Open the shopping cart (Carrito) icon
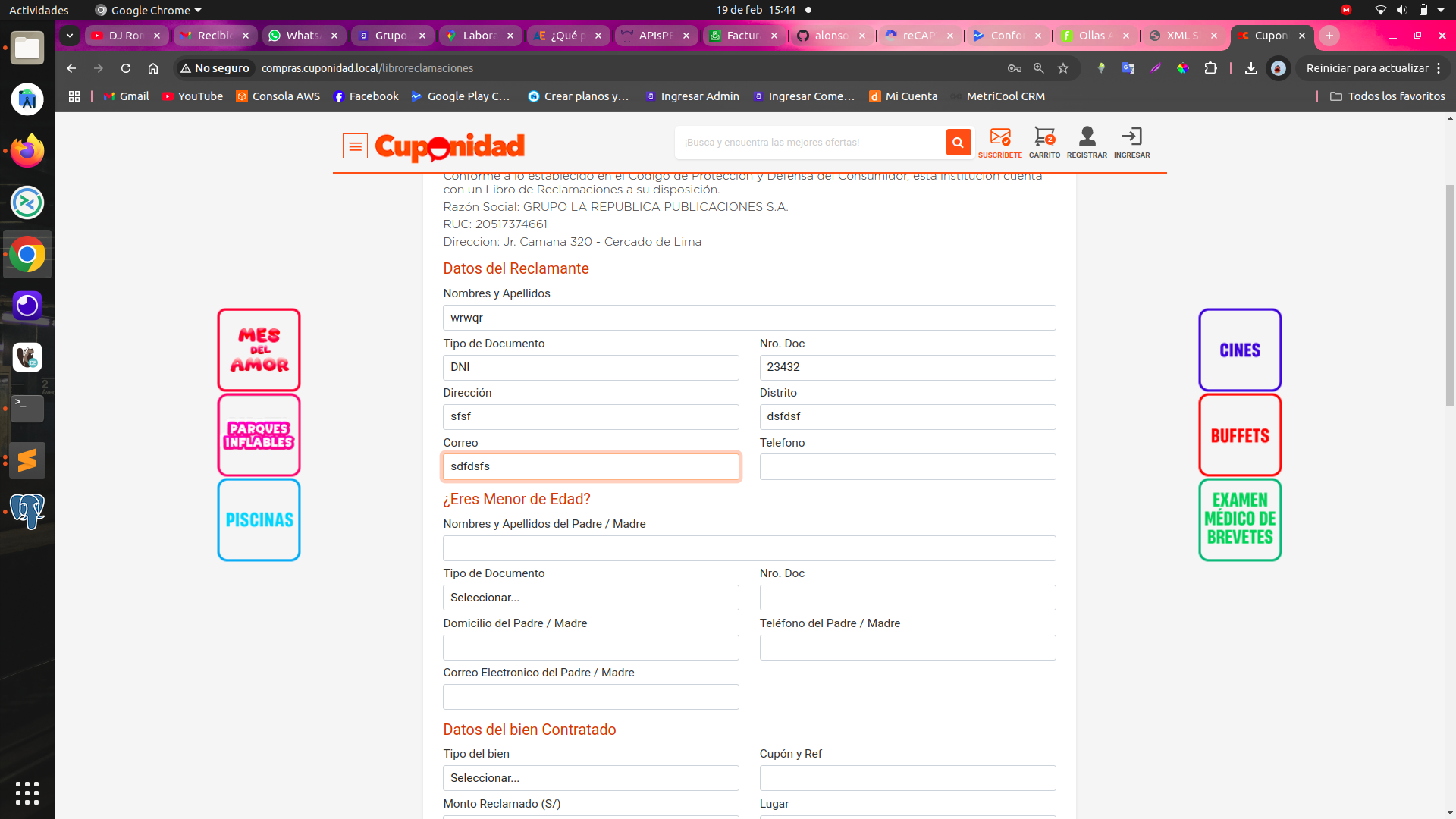 click(x=1044, y=141)
